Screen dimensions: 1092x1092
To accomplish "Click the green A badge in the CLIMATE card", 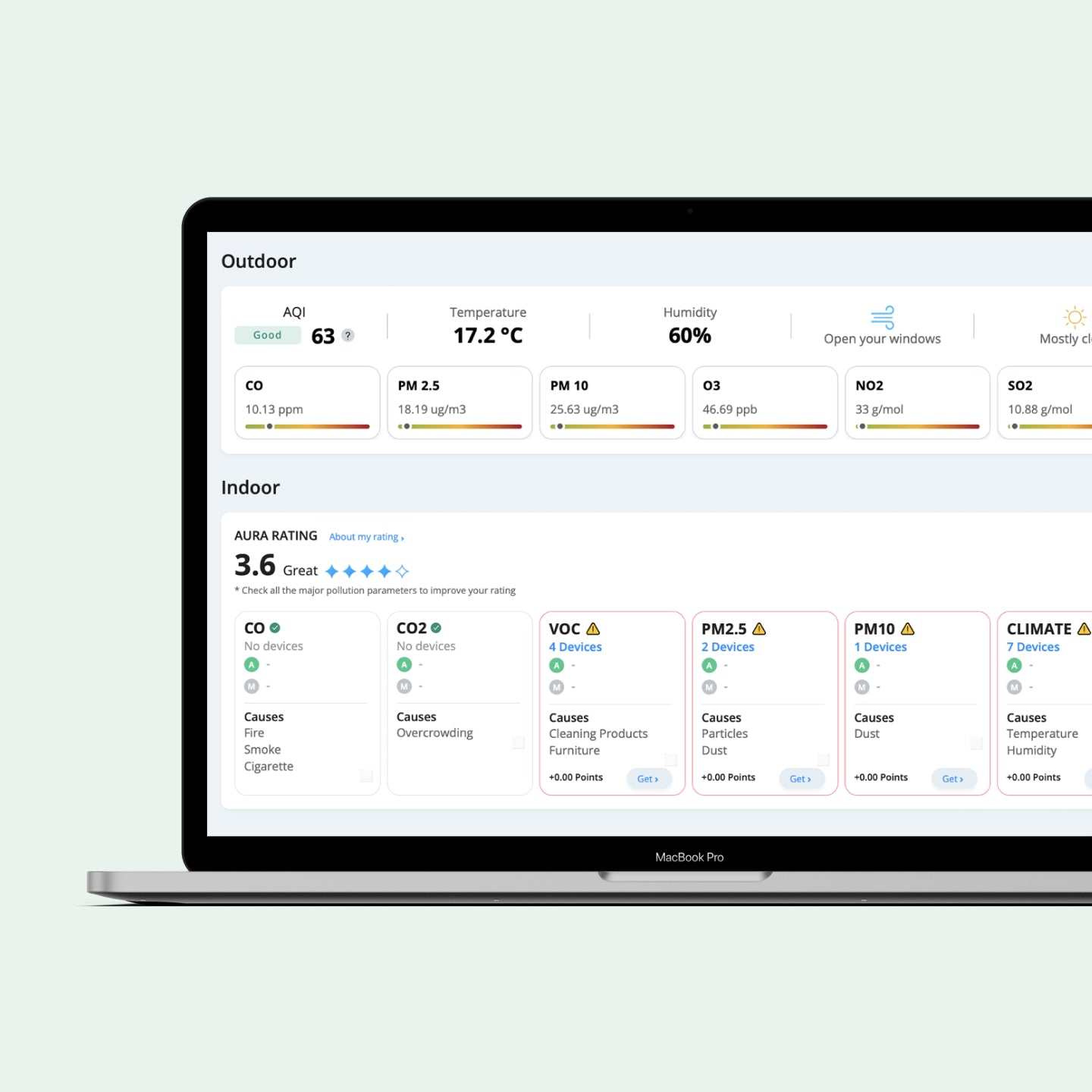I will pyautogui.click(x=1014, y=665).
